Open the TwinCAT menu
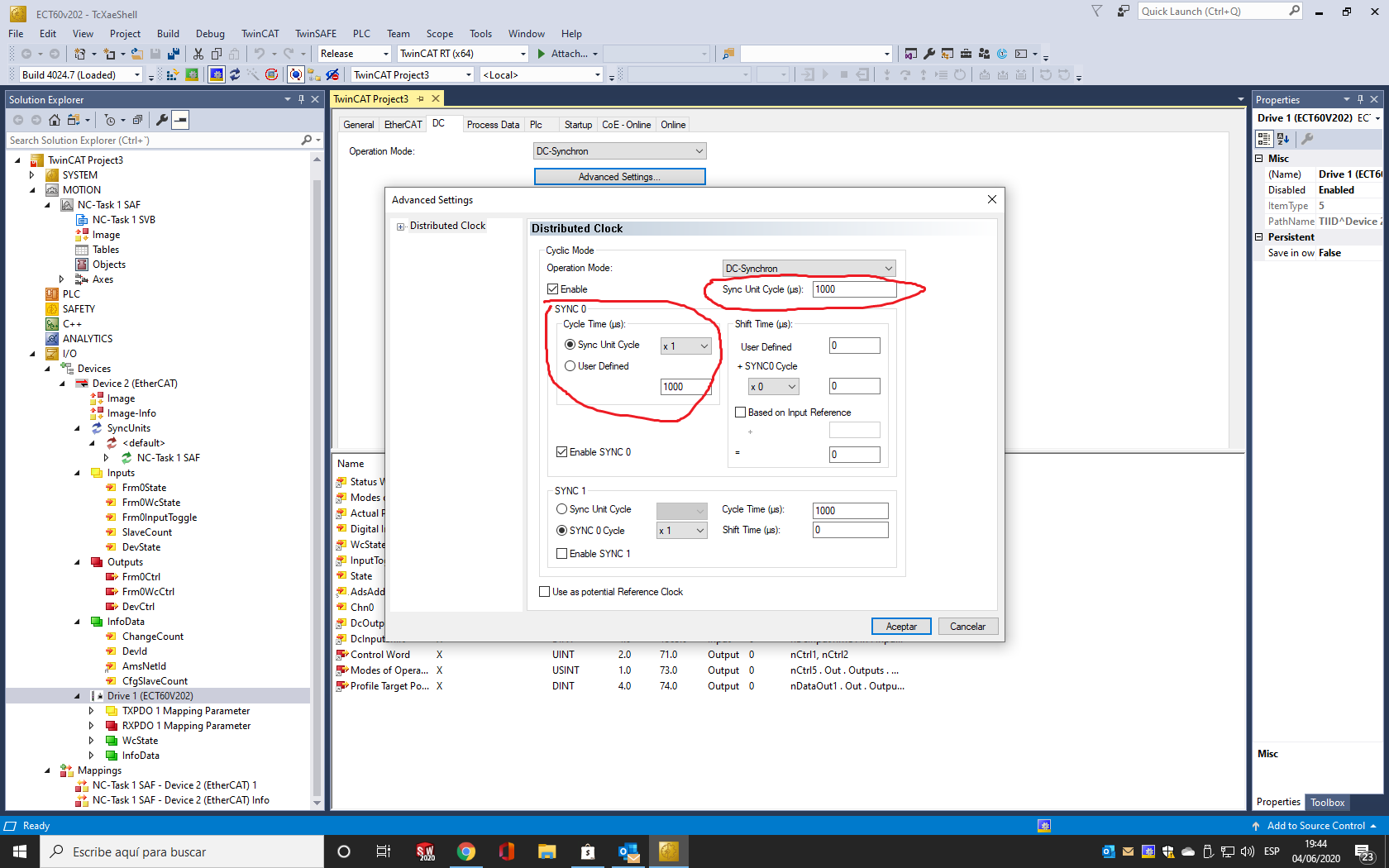Viewport: 1389px width, 868px height. coord(260,34)
